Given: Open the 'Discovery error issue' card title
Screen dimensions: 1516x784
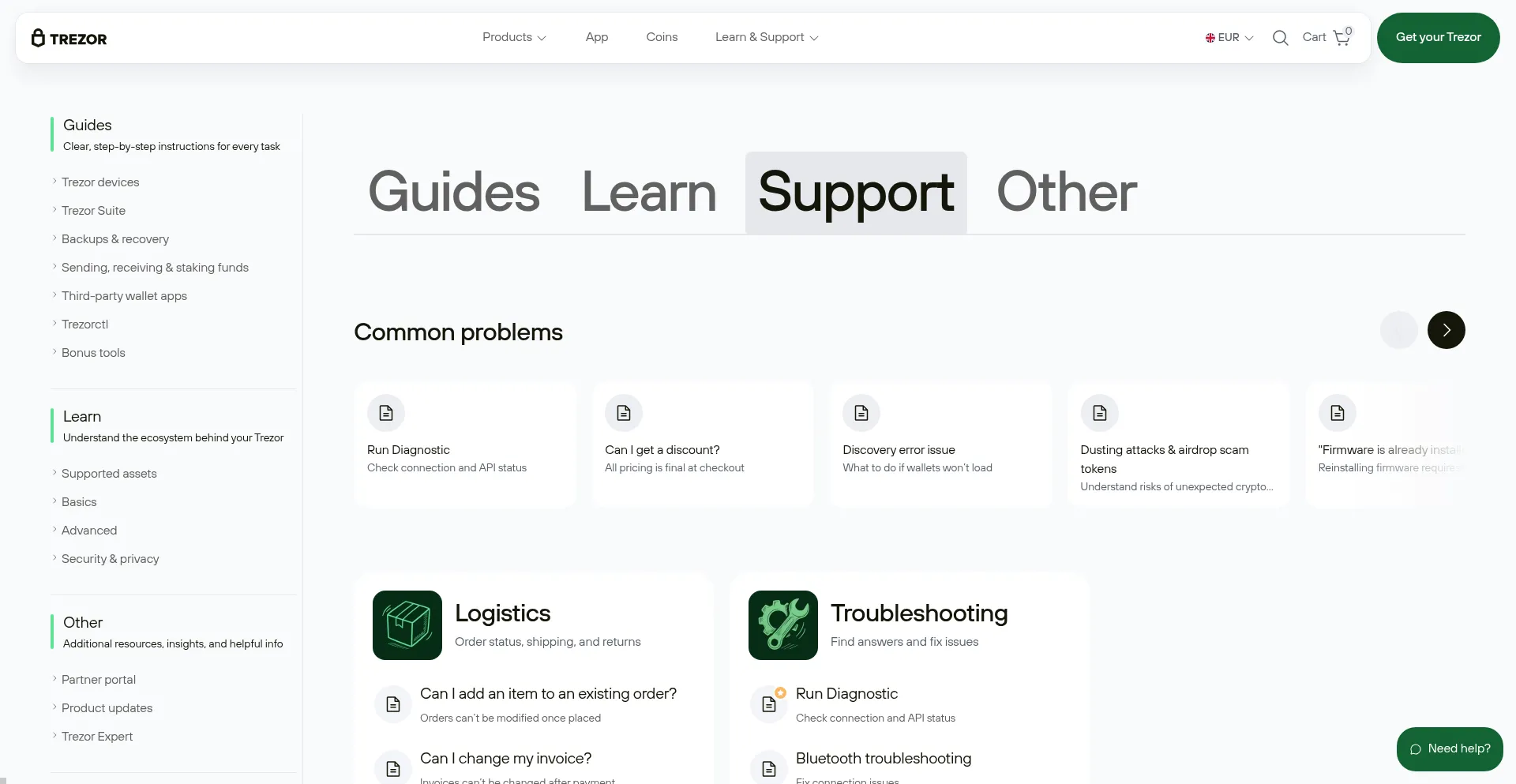Looking at the screenshot, I should (899, 450).
